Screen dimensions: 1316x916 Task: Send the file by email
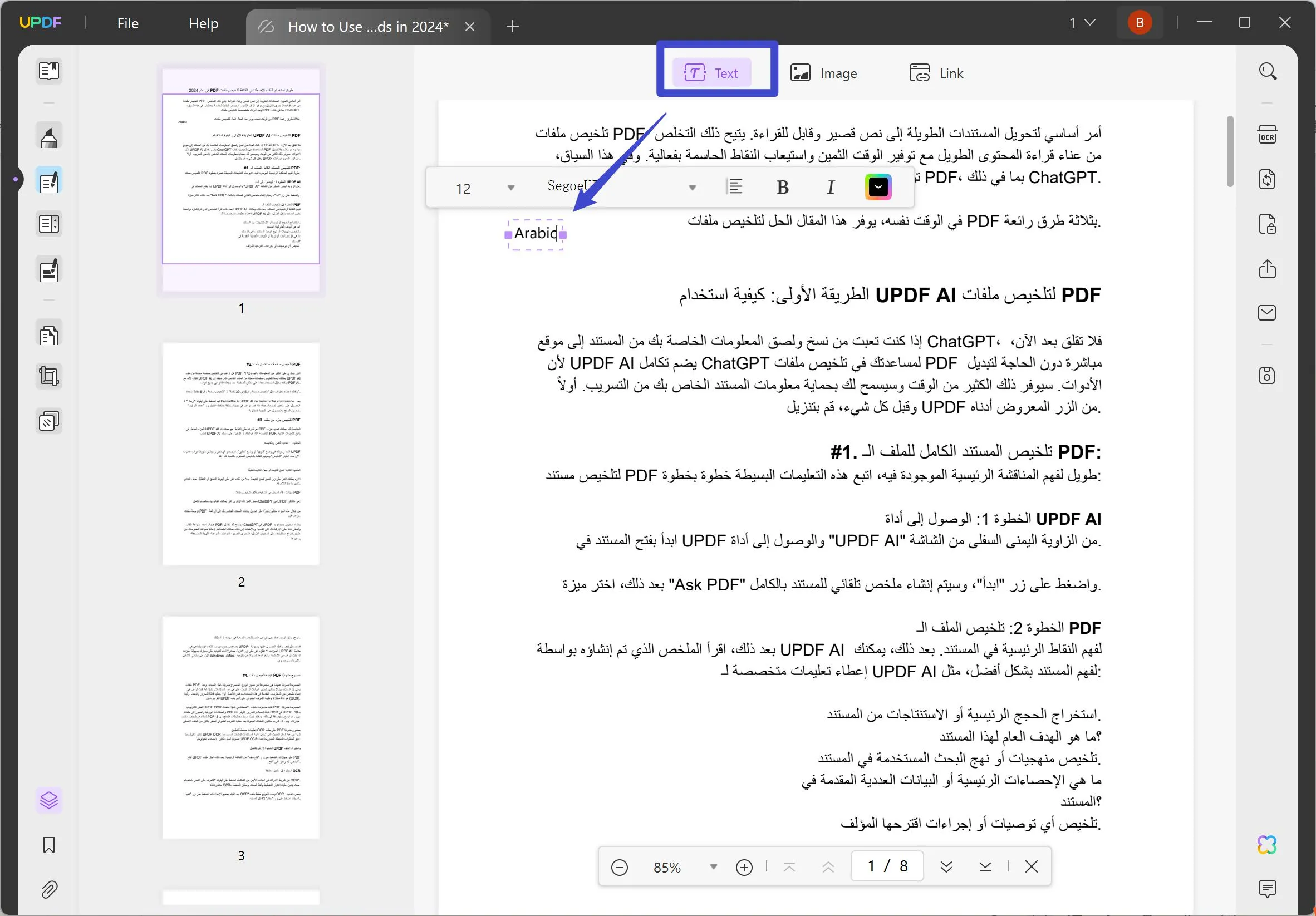[x=1267, y=313]
